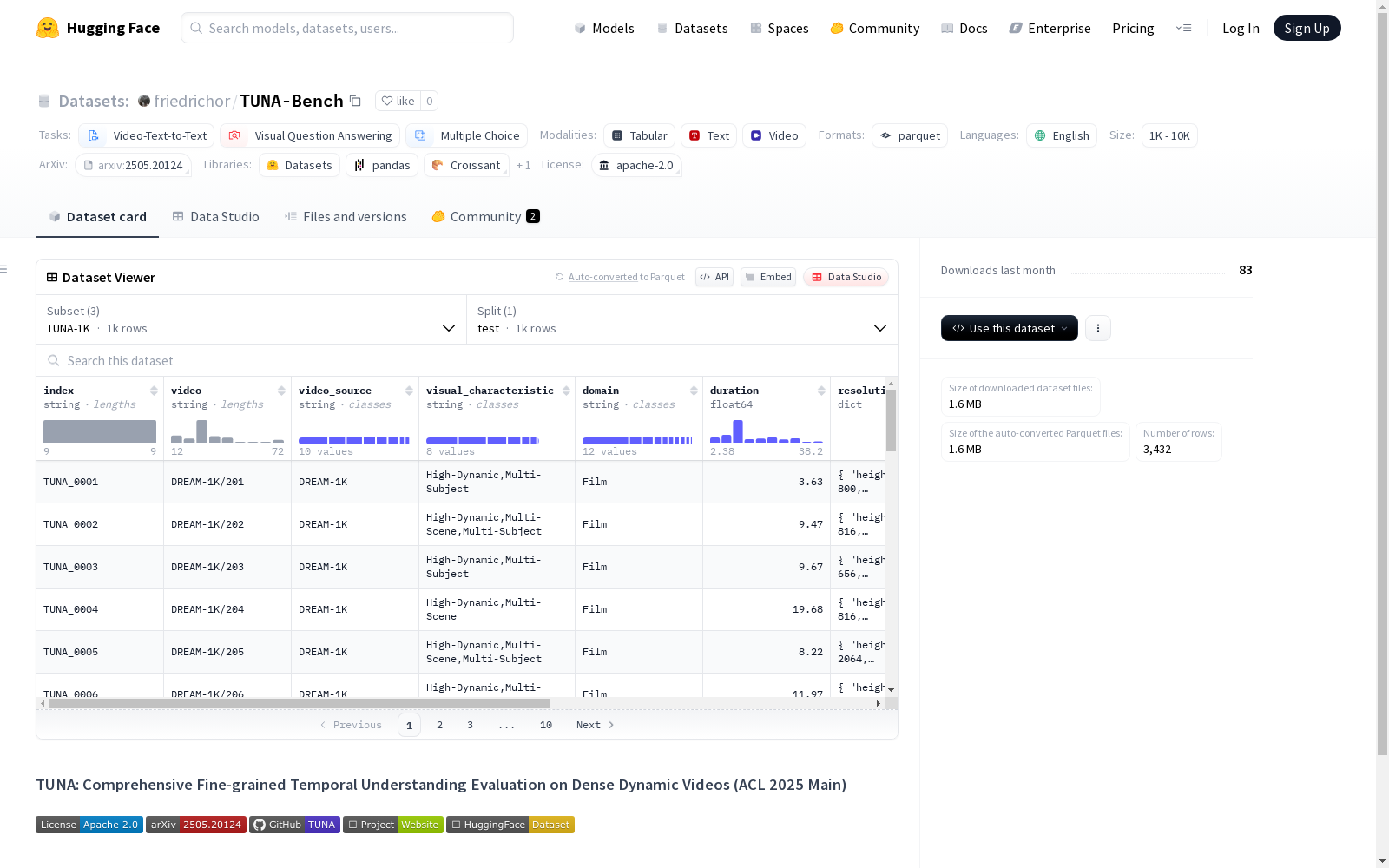The height and width of the screenshot is (868, 1389).
Task: Switch to the Dataset card tab
Action: (97, 217)
